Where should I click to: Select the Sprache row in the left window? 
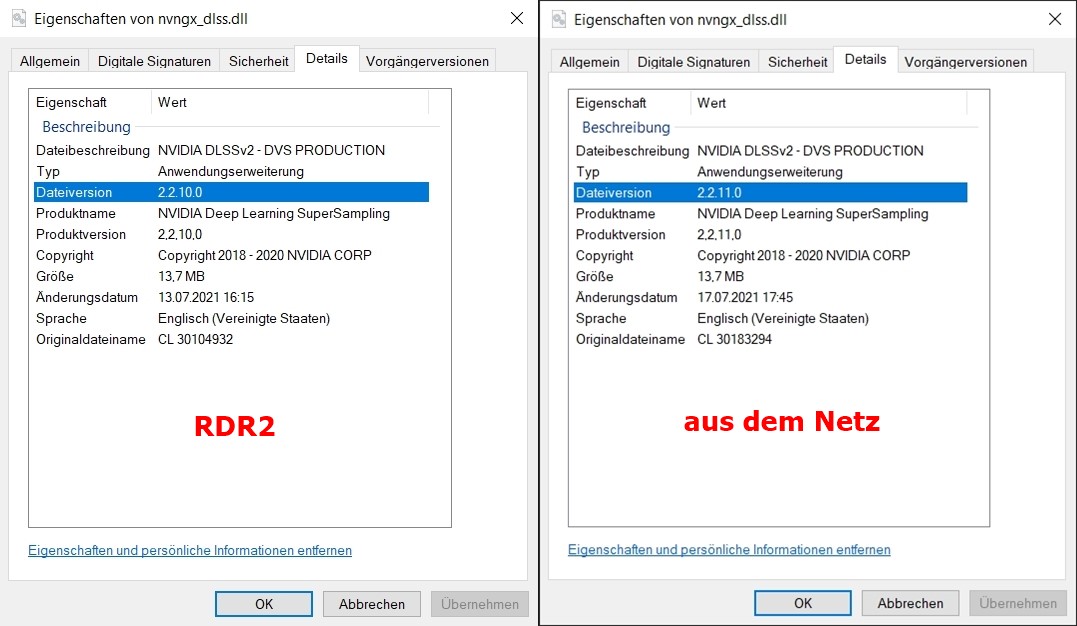[x=231, y=318]
